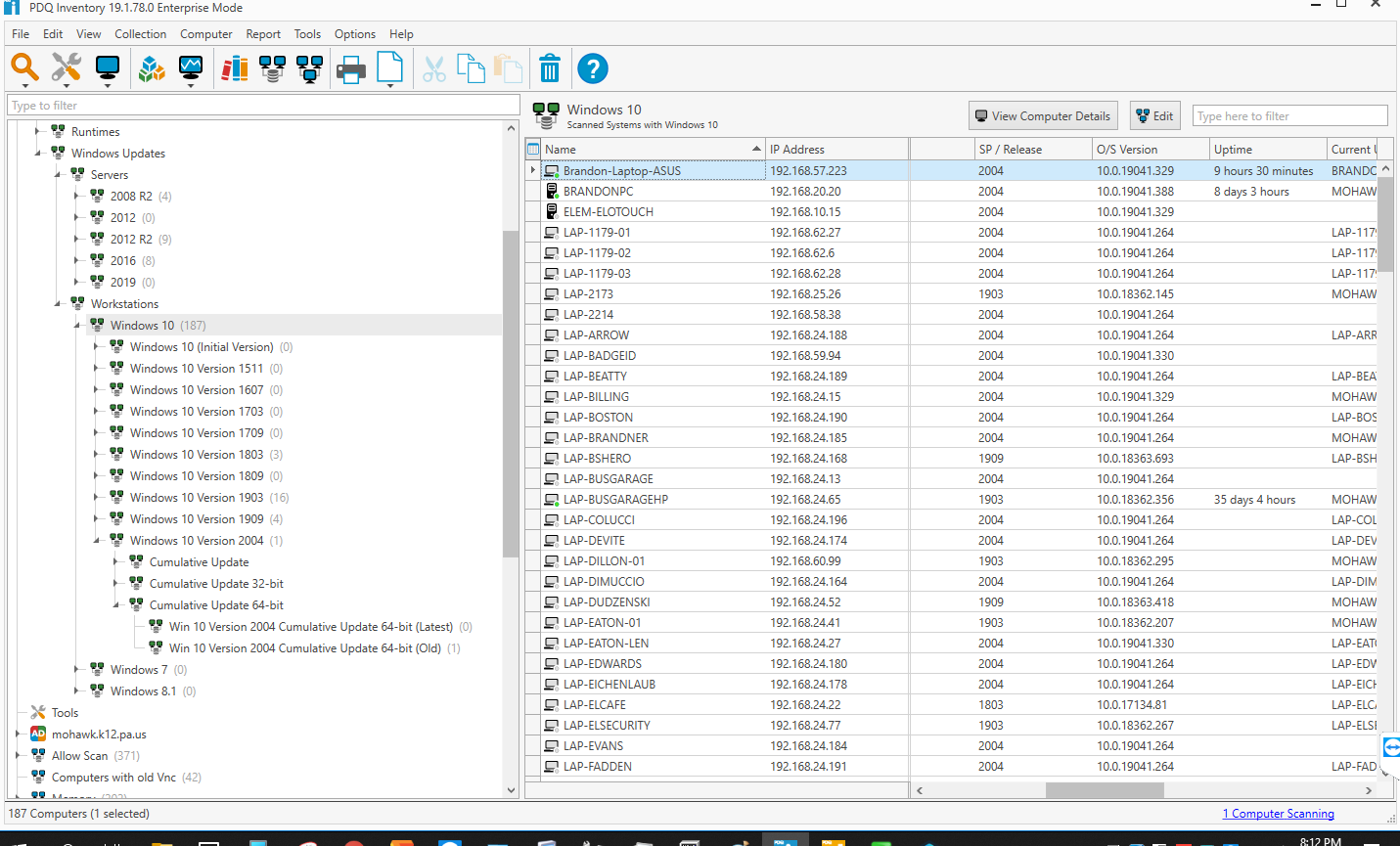Expand the Windows 7 collection node
This screenshot has width=1400, height=846.
77,670
